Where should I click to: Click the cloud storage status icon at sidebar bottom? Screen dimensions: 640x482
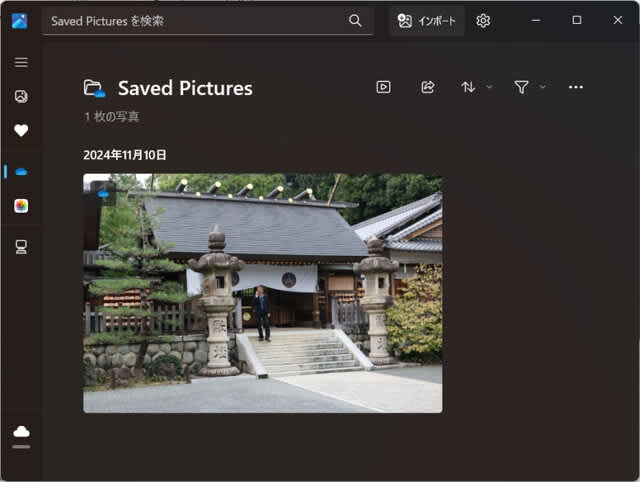pos(21,431)
